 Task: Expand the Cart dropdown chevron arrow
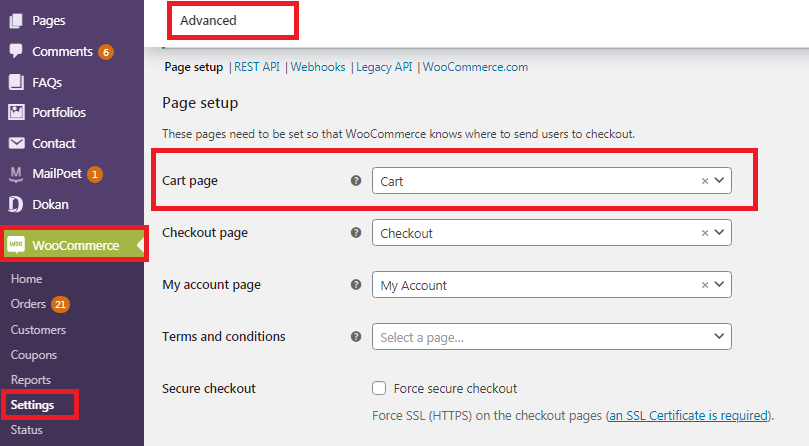tap(719, 181)
